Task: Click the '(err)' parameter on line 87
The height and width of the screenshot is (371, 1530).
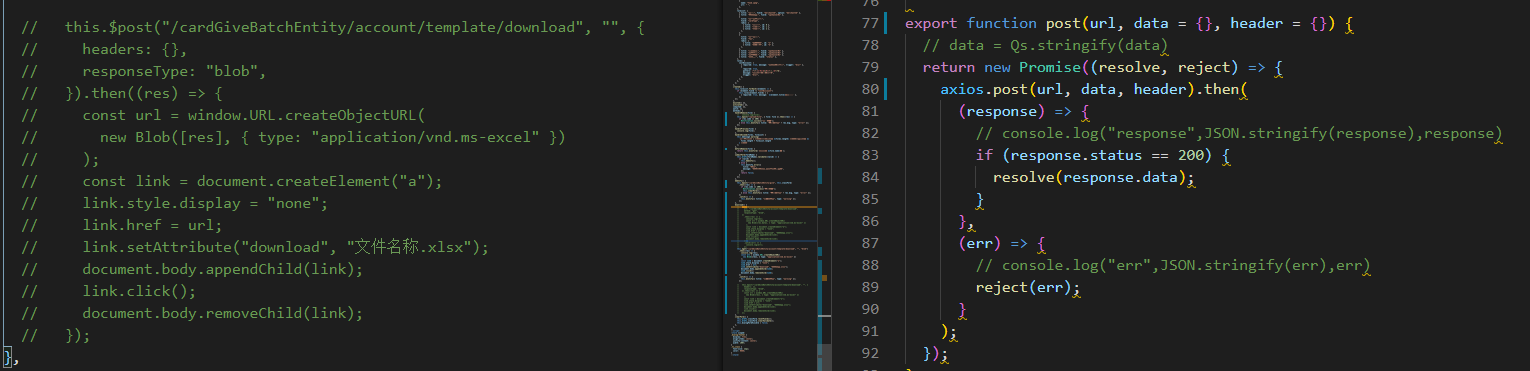Action: tap(980, 243)
